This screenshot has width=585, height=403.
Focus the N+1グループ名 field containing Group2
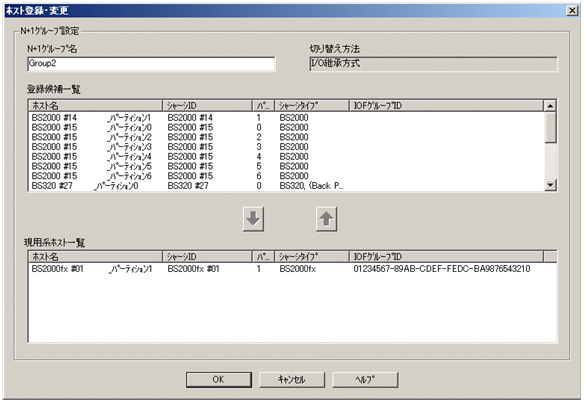(x=151, y=64)
